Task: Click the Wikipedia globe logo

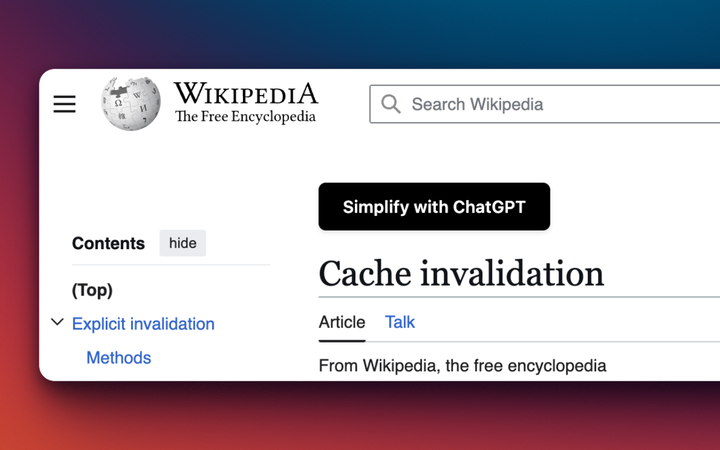Action: coord(131,103)
